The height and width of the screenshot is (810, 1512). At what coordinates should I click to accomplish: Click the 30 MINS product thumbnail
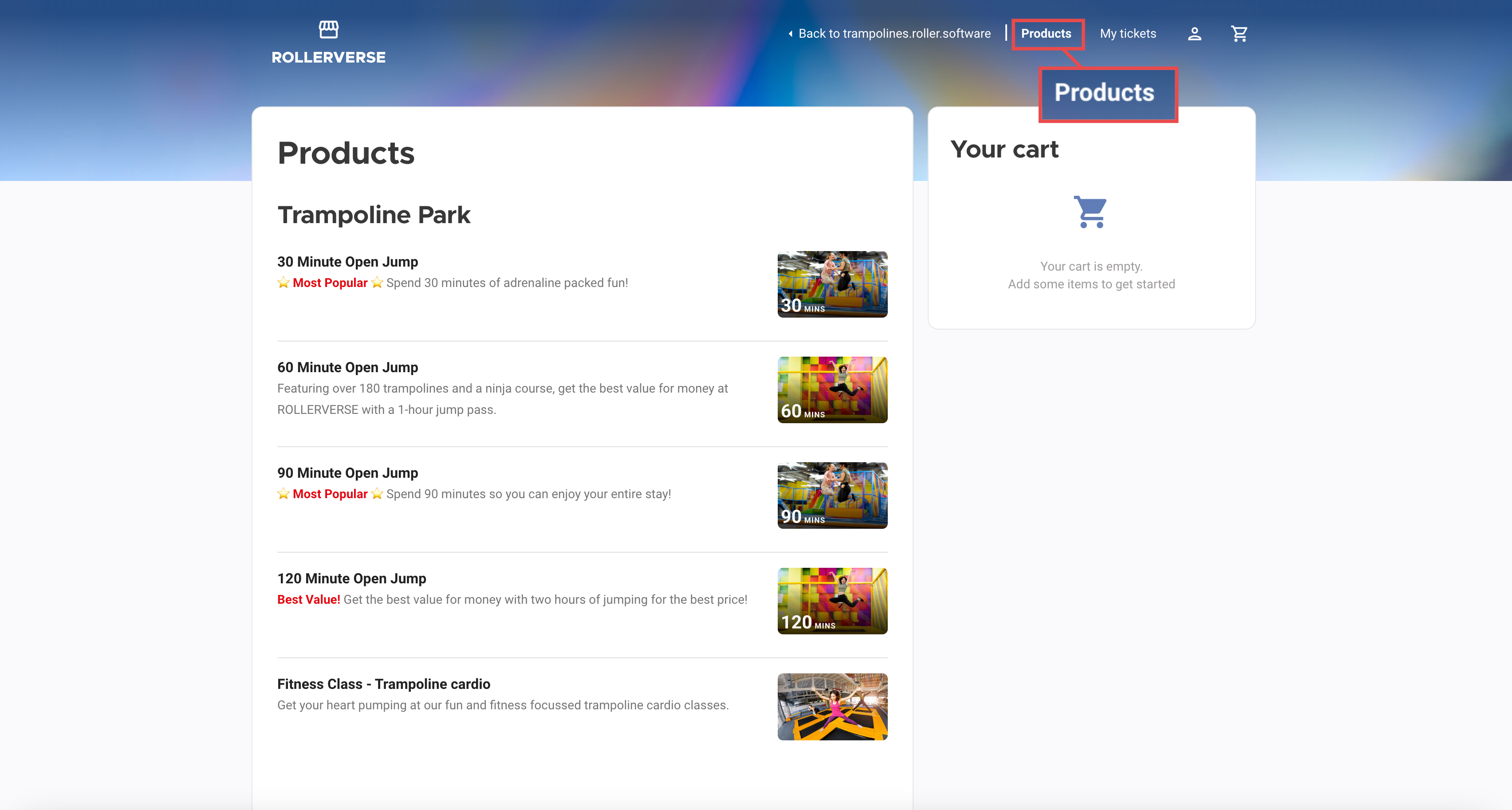832,284
